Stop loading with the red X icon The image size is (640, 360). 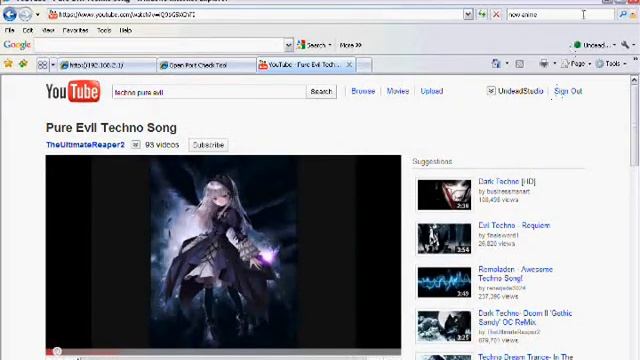click(x=496, y=15)
